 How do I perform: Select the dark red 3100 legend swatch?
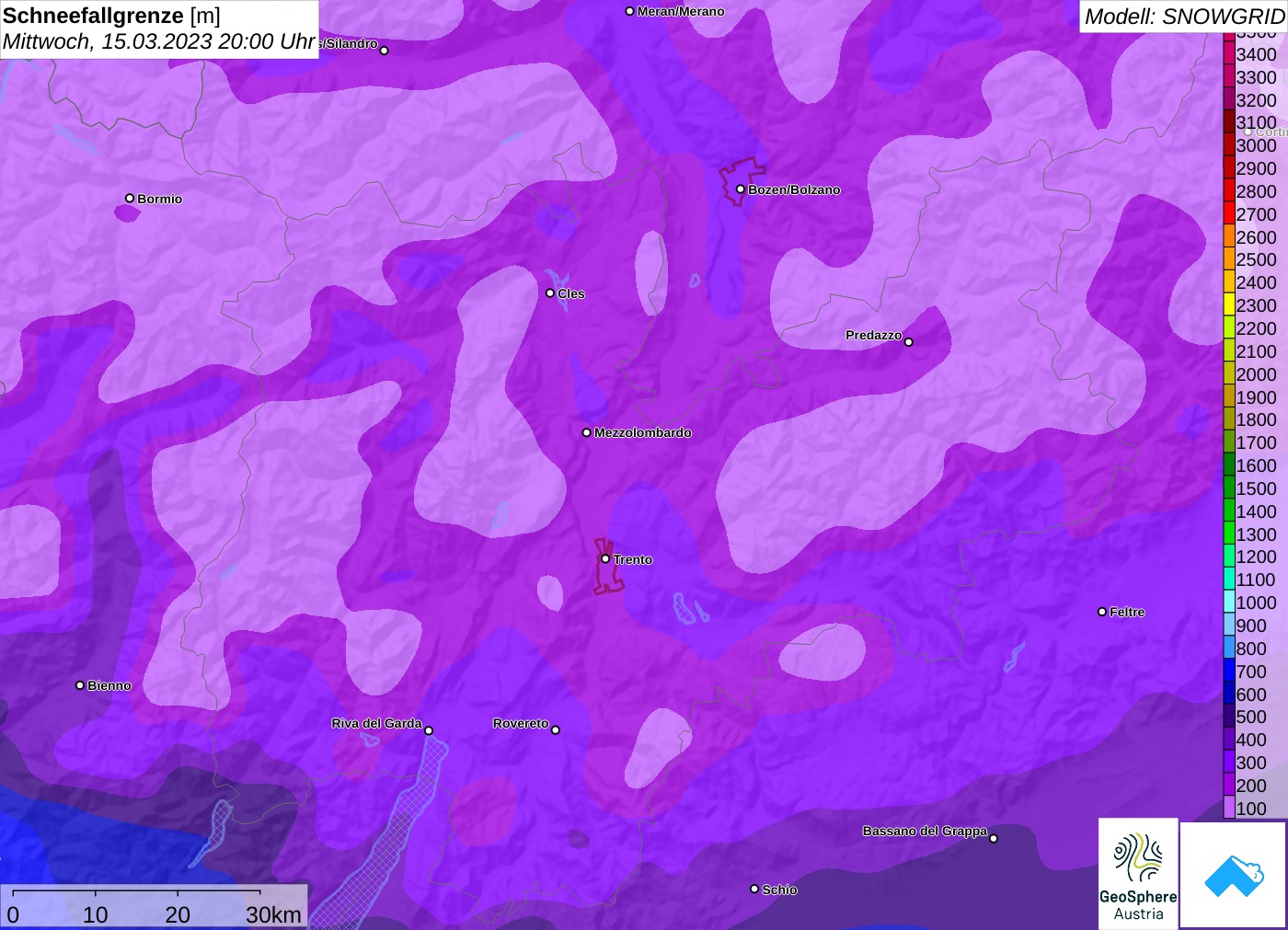1229,122
